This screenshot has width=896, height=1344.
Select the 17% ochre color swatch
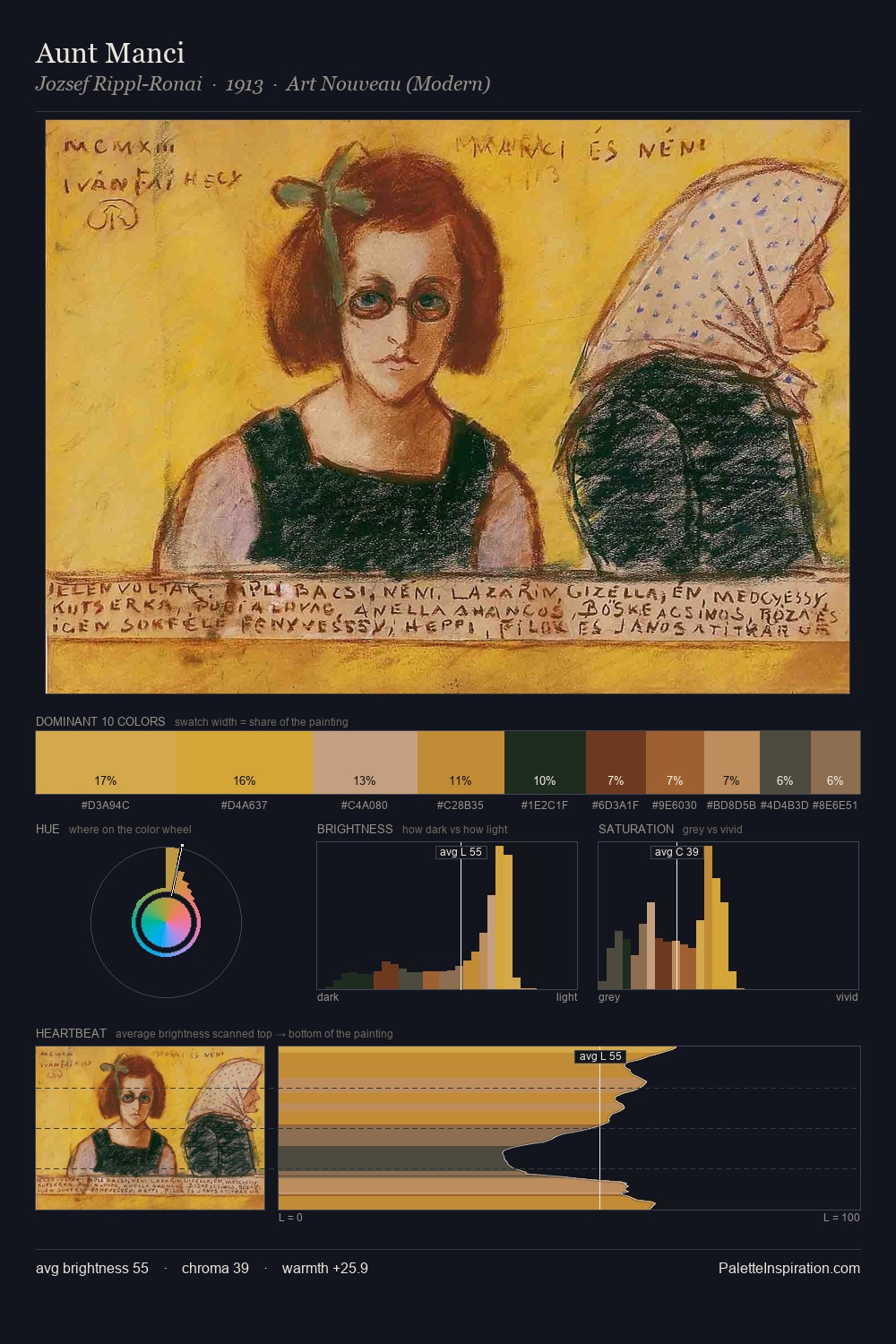pyautogui.click(x=106, y=762)
